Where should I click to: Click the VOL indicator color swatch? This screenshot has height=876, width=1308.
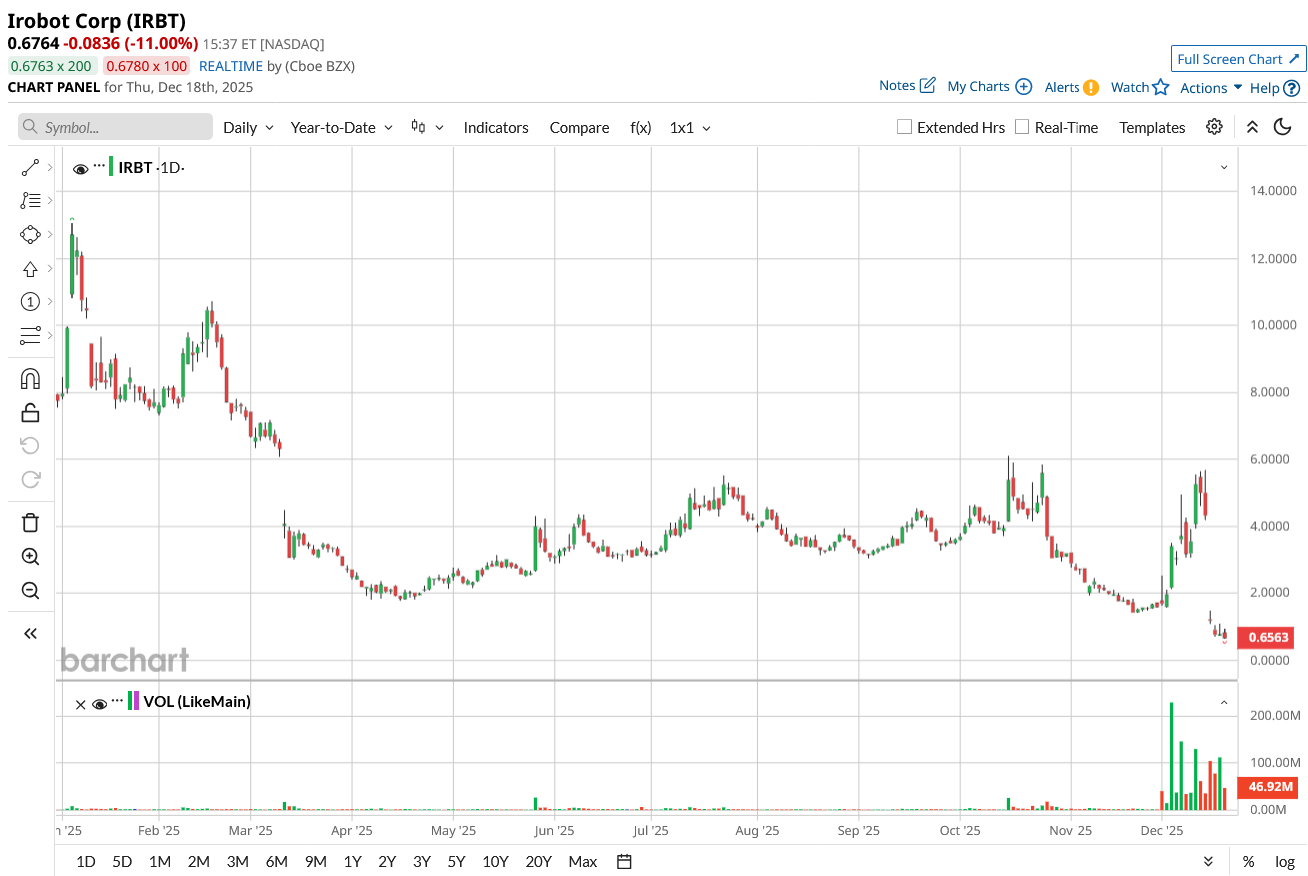(x=134, y=701)
